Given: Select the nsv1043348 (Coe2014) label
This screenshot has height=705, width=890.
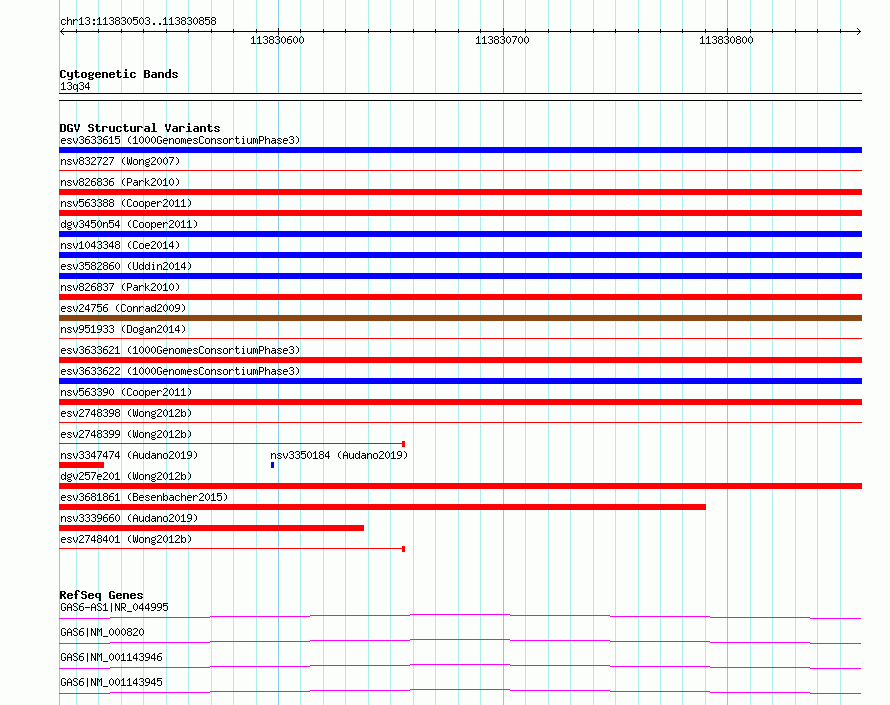Looking at the screenshot, I should [120, 245].
